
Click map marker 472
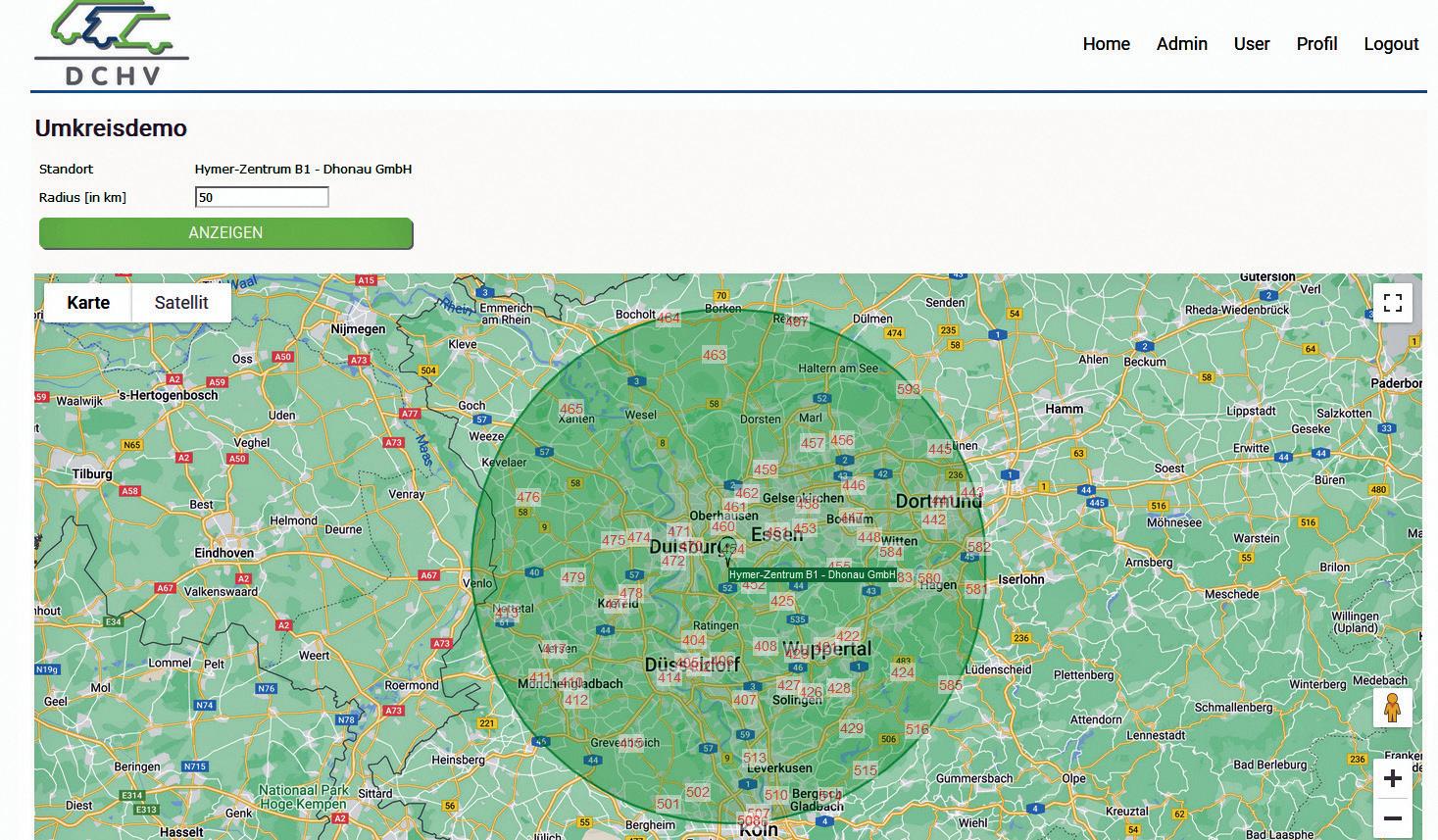[673, 562]
